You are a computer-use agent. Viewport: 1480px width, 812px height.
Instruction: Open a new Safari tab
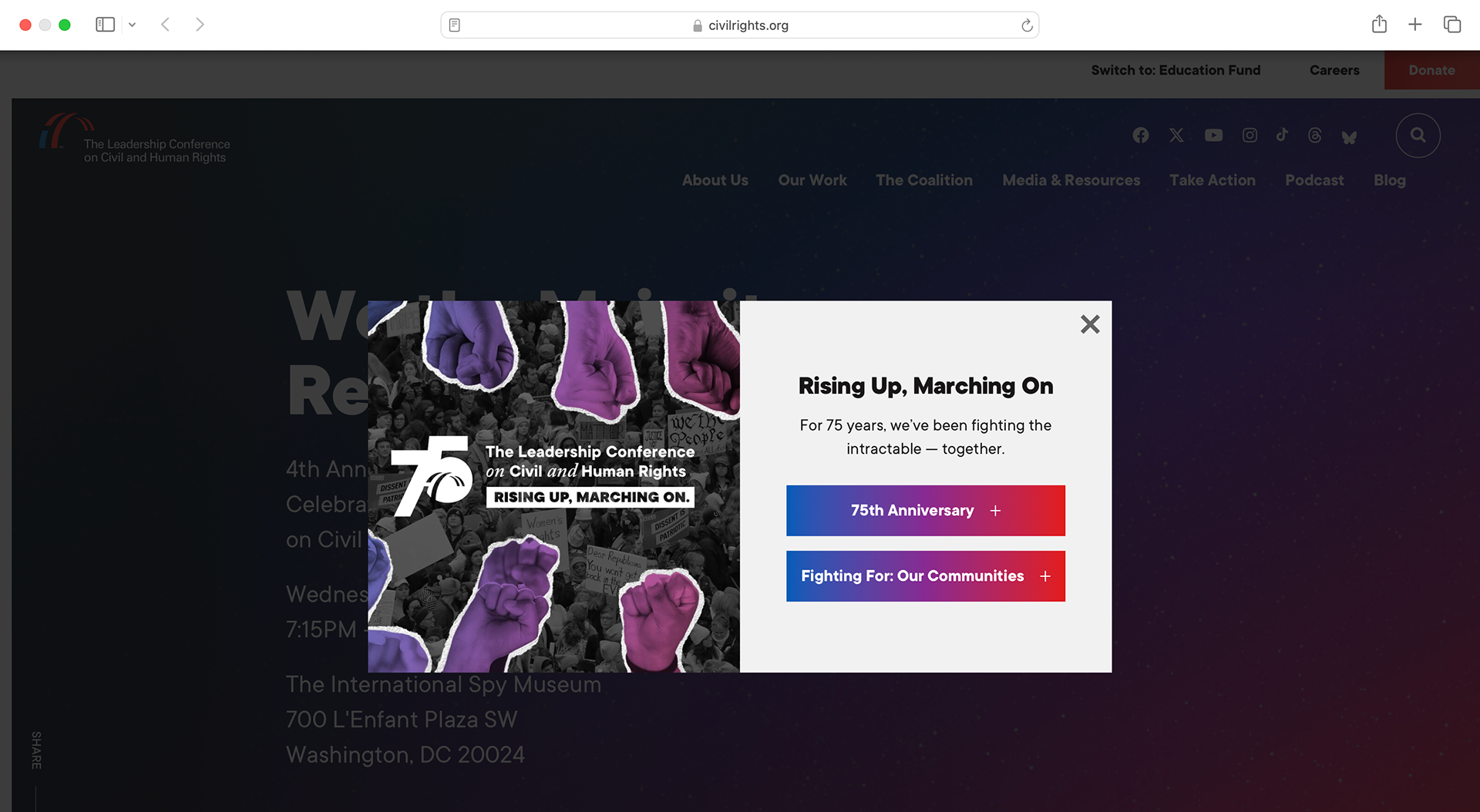tap(1414, 25)
